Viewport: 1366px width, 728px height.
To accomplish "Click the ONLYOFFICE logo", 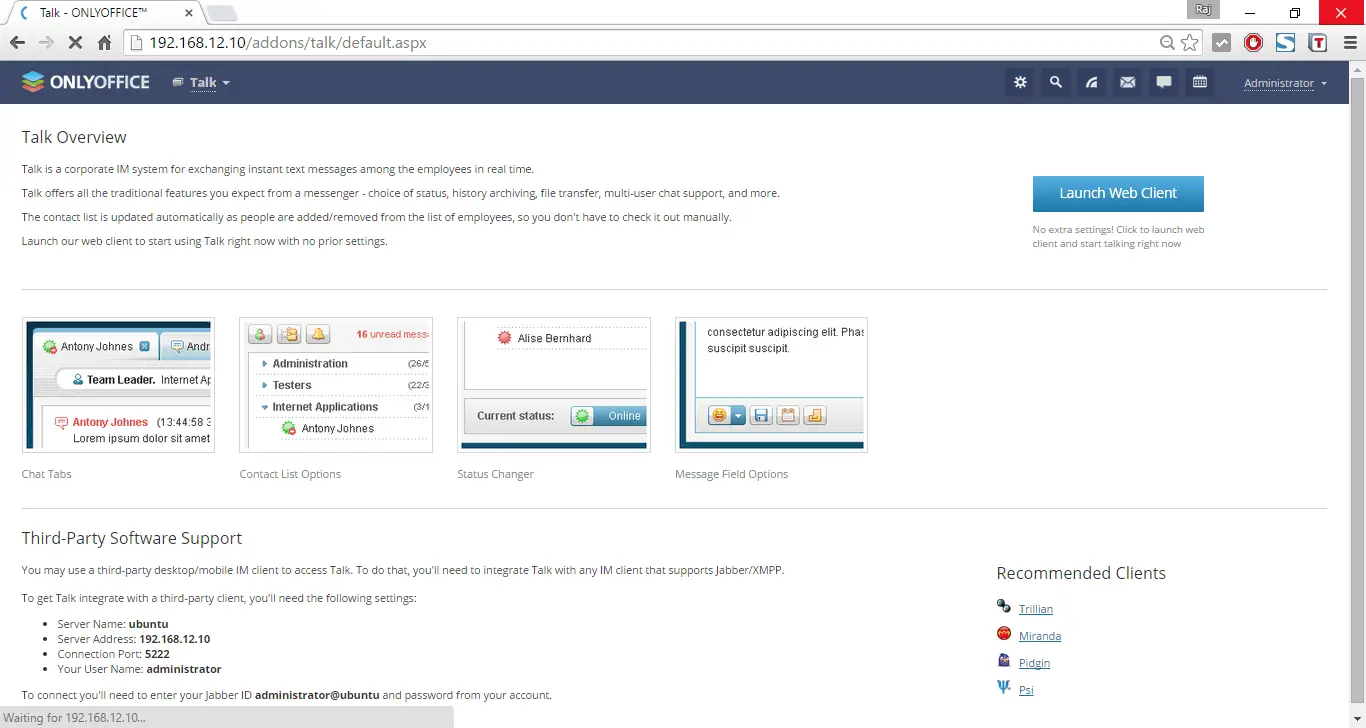I will (86, 82).
